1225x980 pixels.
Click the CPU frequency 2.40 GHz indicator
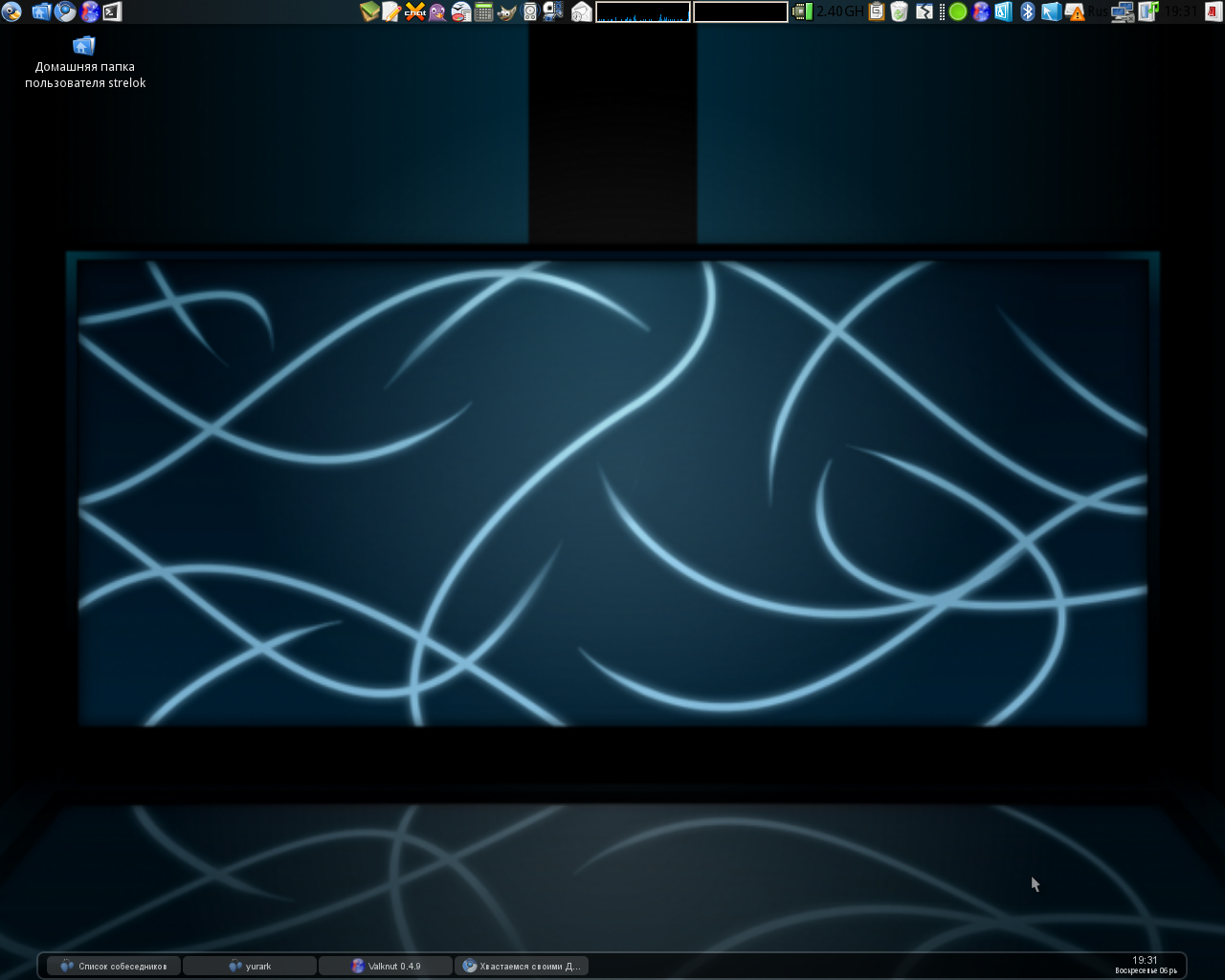(x=829, y=11)
